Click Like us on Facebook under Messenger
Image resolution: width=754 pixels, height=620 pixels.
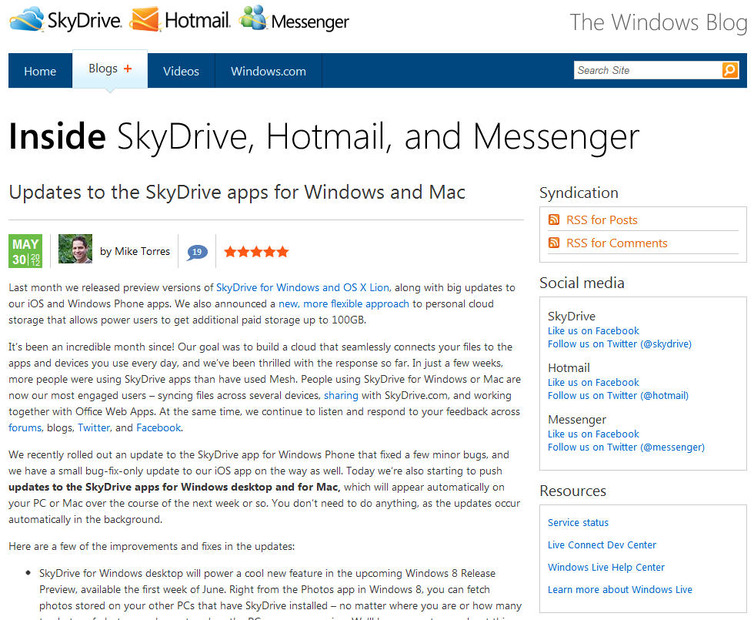tap(593, 434)
